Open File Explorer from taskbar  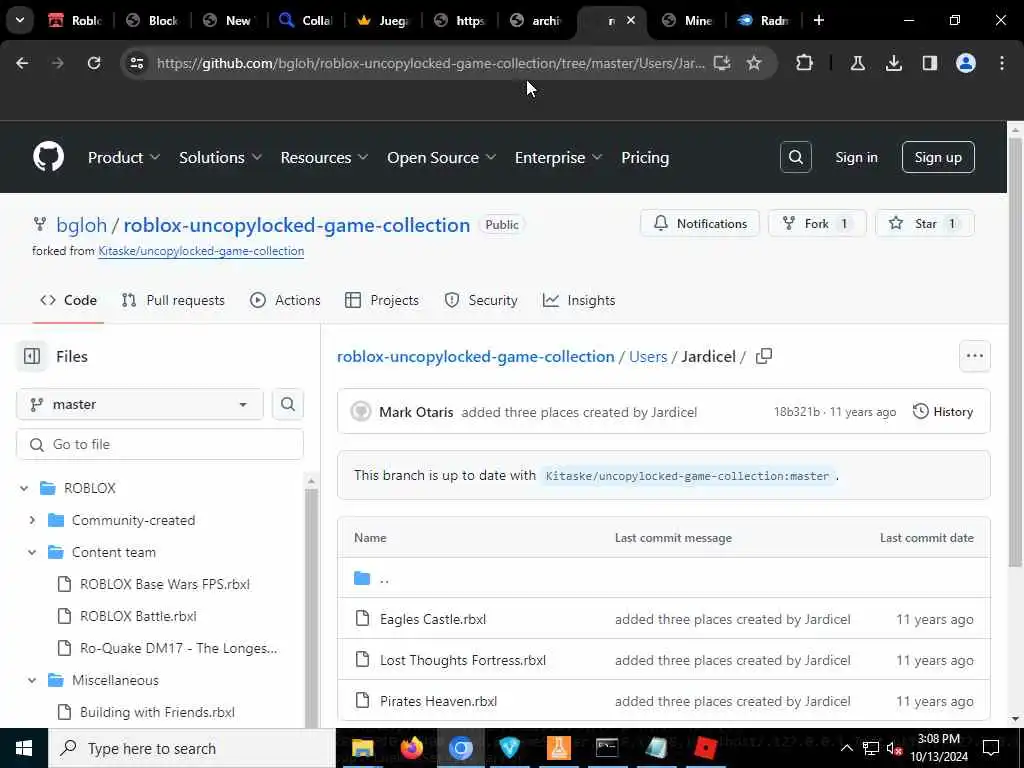click(x=362, y=748)
